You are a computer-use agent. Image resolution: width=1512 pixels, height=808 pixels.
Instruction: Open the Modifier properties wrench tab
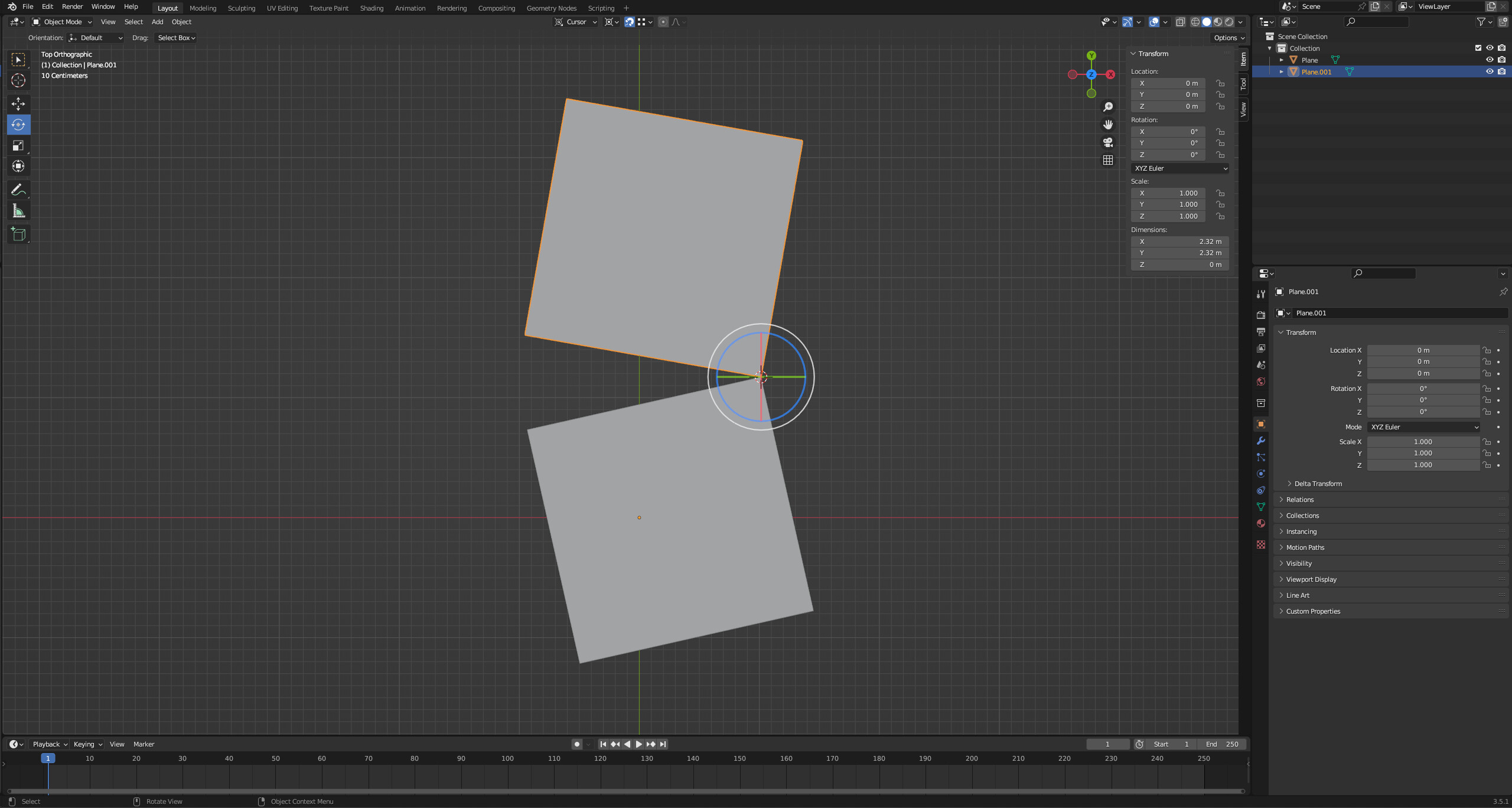pyautogui.click(x=1261, y=441)
